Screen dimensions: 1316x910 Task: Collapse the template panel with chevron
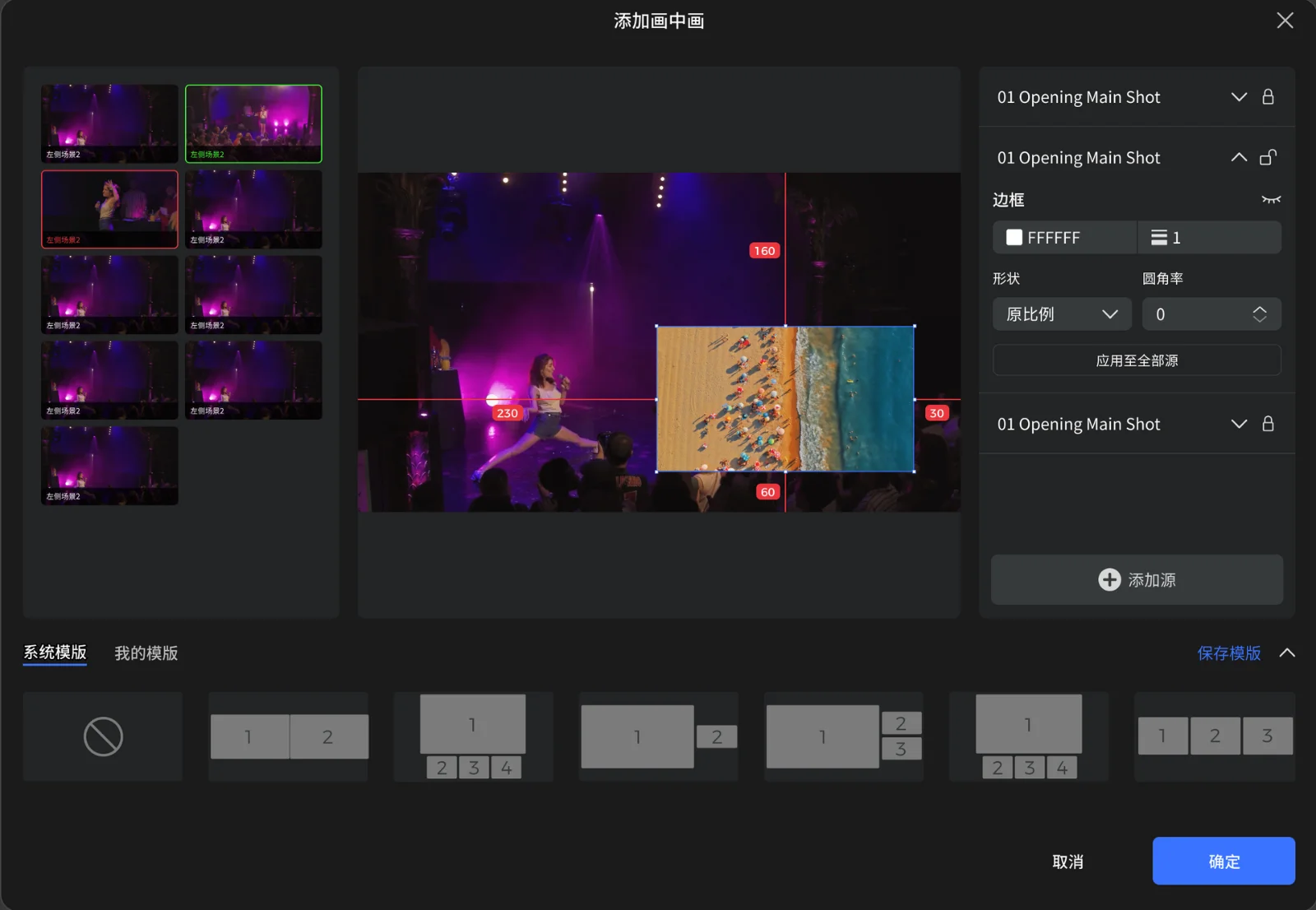coord(1287,652)
